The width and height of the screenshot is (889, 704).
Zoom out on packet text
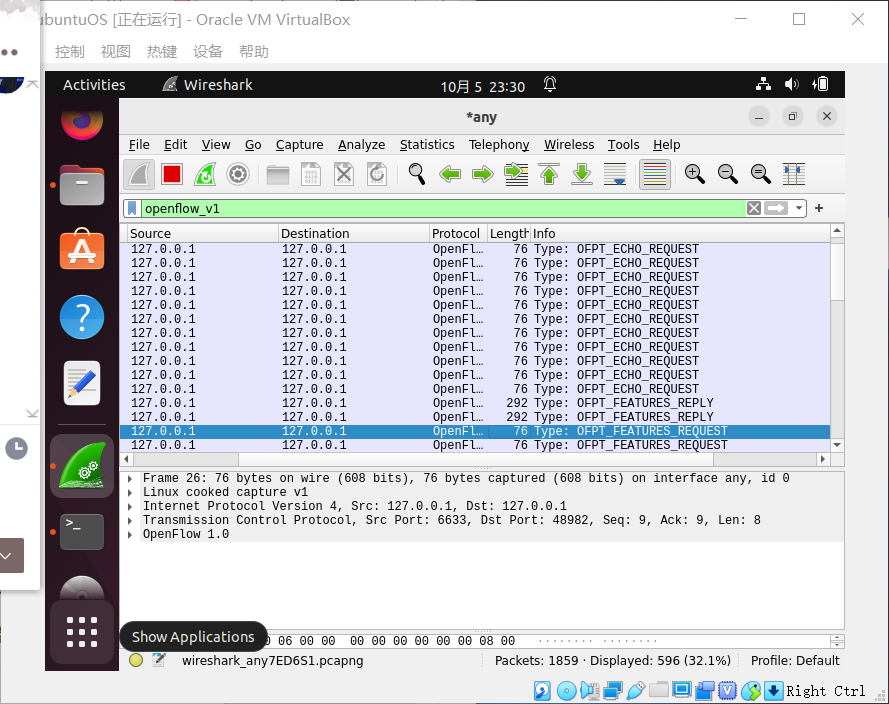click(x=727, y=174)
